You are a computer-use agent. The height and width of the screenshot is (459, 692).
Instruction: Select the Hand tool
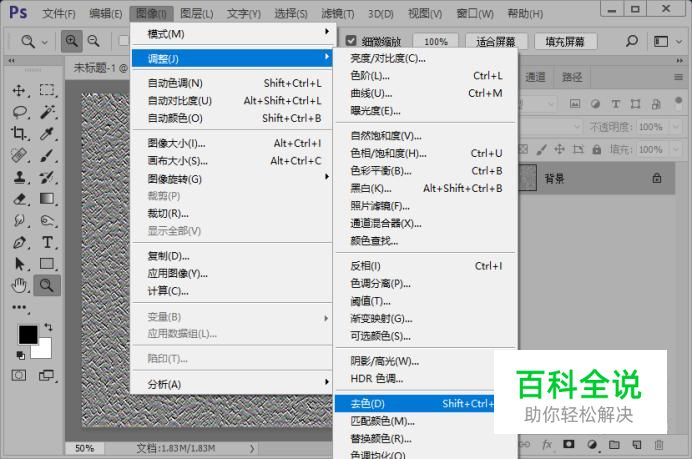[x=19, y=285]
